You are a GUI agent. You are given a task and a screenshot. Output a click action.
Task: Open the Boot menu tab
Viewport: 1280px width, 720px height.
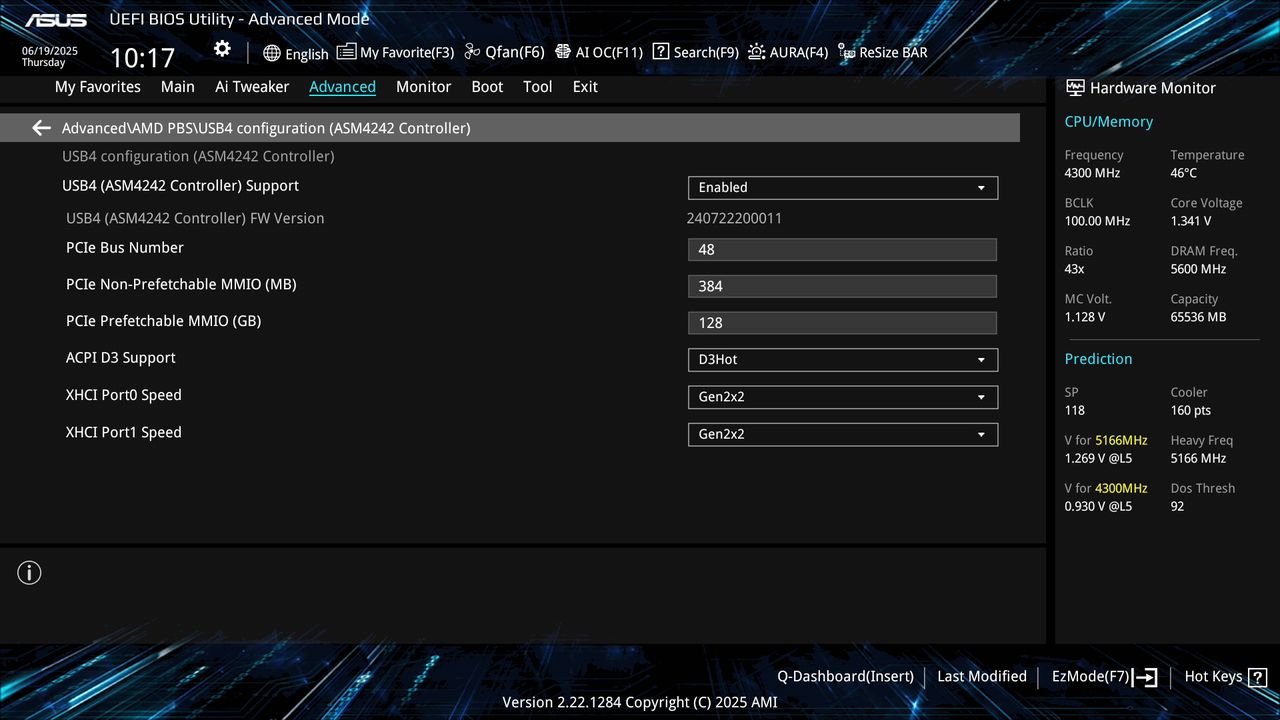tap(487, 87)
